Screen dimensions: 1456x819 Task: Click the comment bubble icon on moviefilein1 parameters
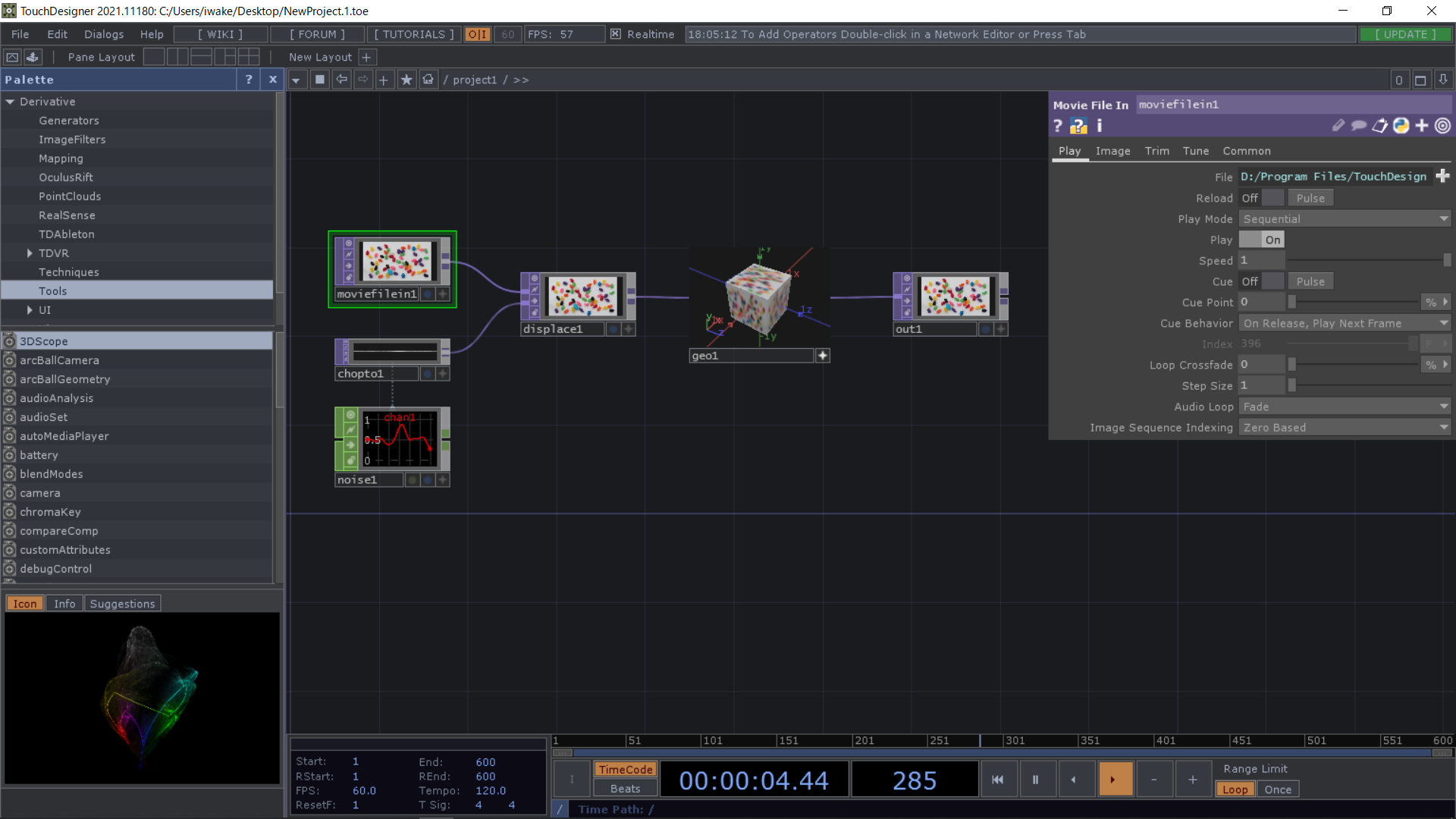pyautogui.click(x=1358, y=126)
